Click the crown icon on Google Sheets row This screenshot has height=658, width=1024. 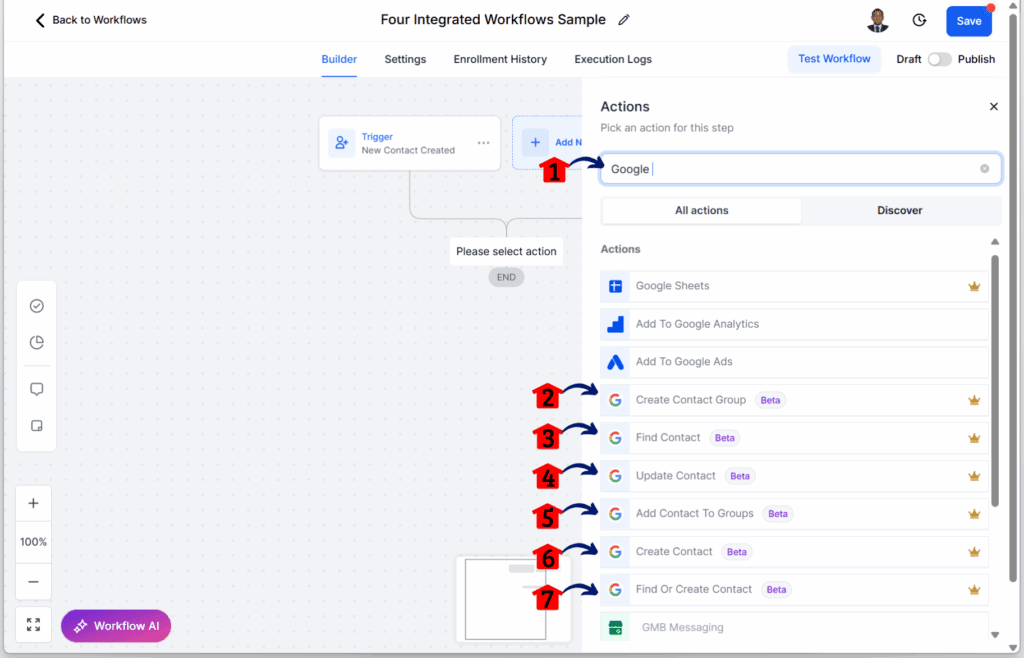974,287
